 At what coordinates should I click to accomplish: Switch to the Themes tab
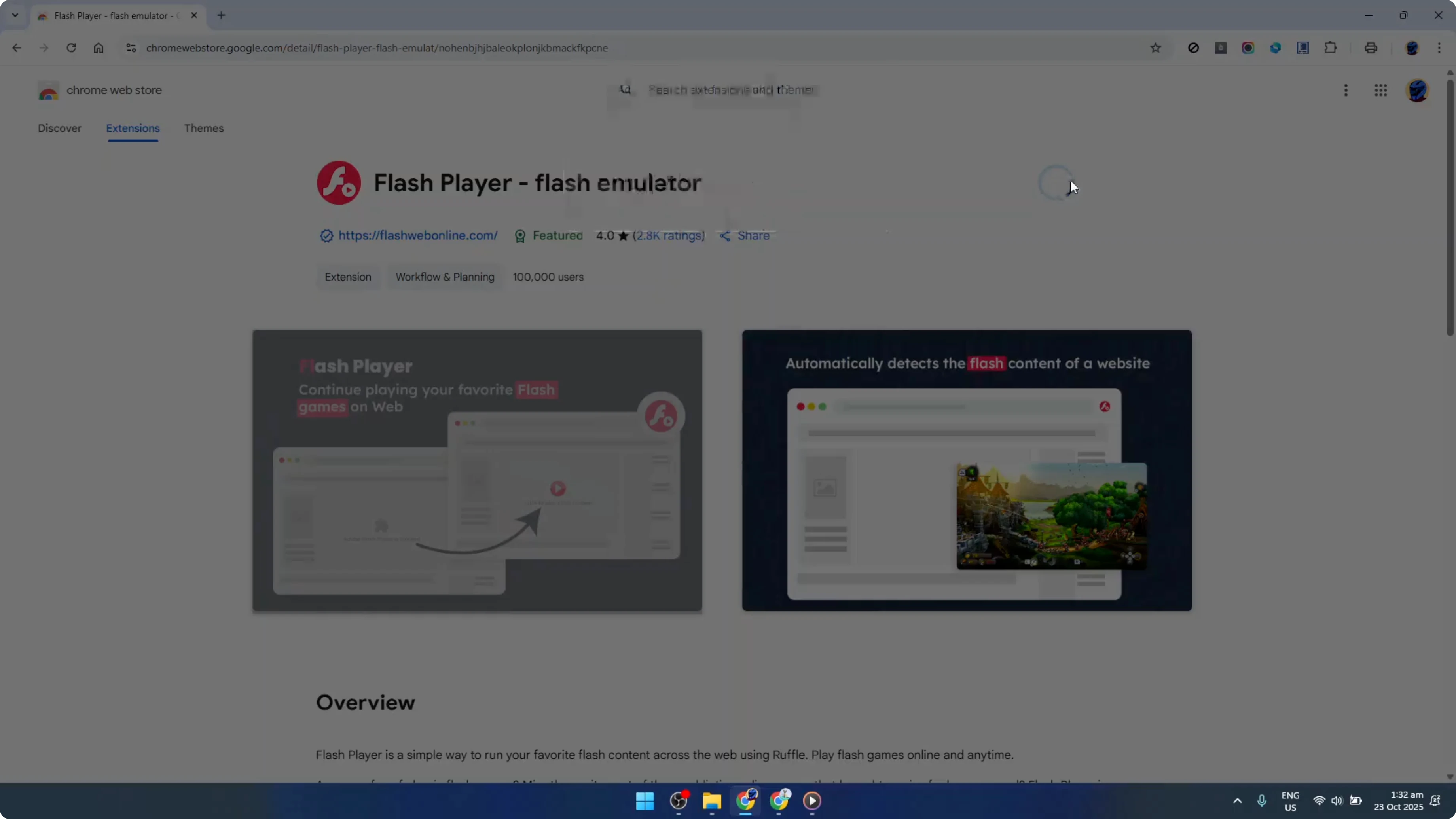tap(204, 128)
